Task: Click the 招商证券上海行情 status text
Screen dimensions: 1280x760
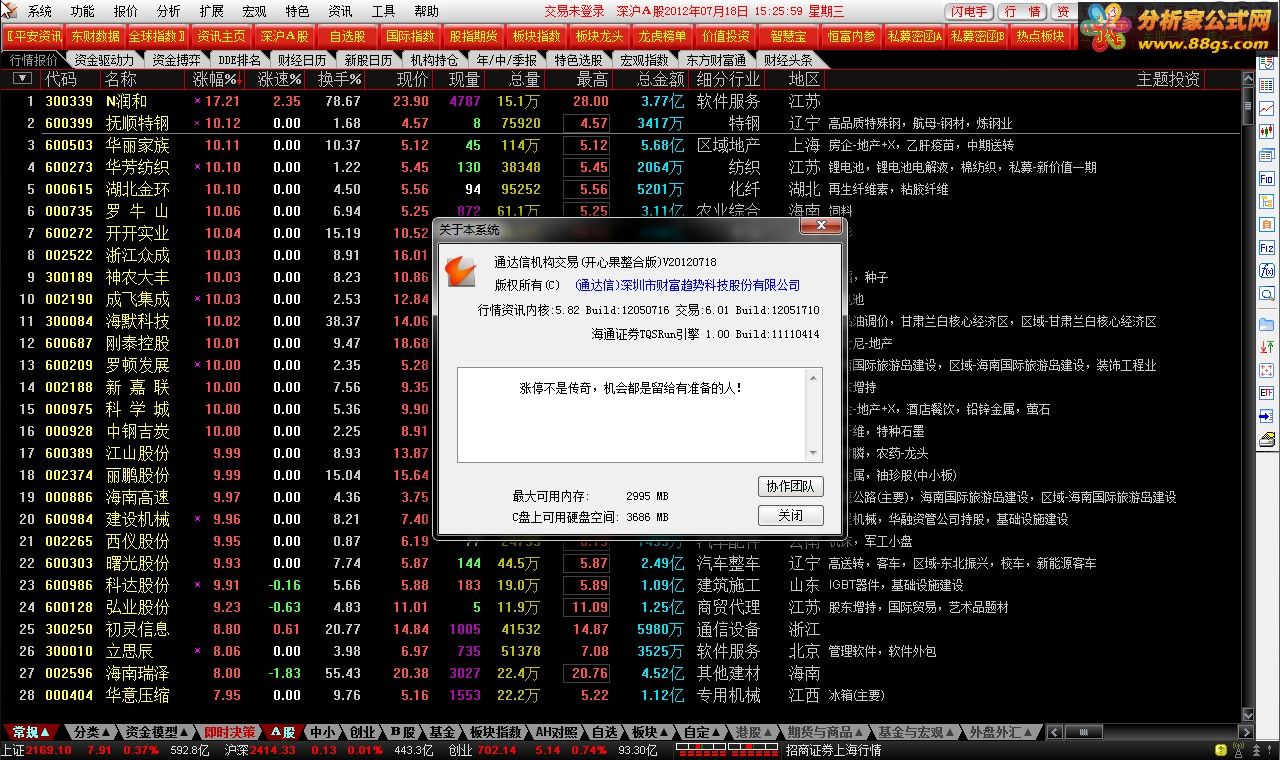Action: click(x=833, y=750)
